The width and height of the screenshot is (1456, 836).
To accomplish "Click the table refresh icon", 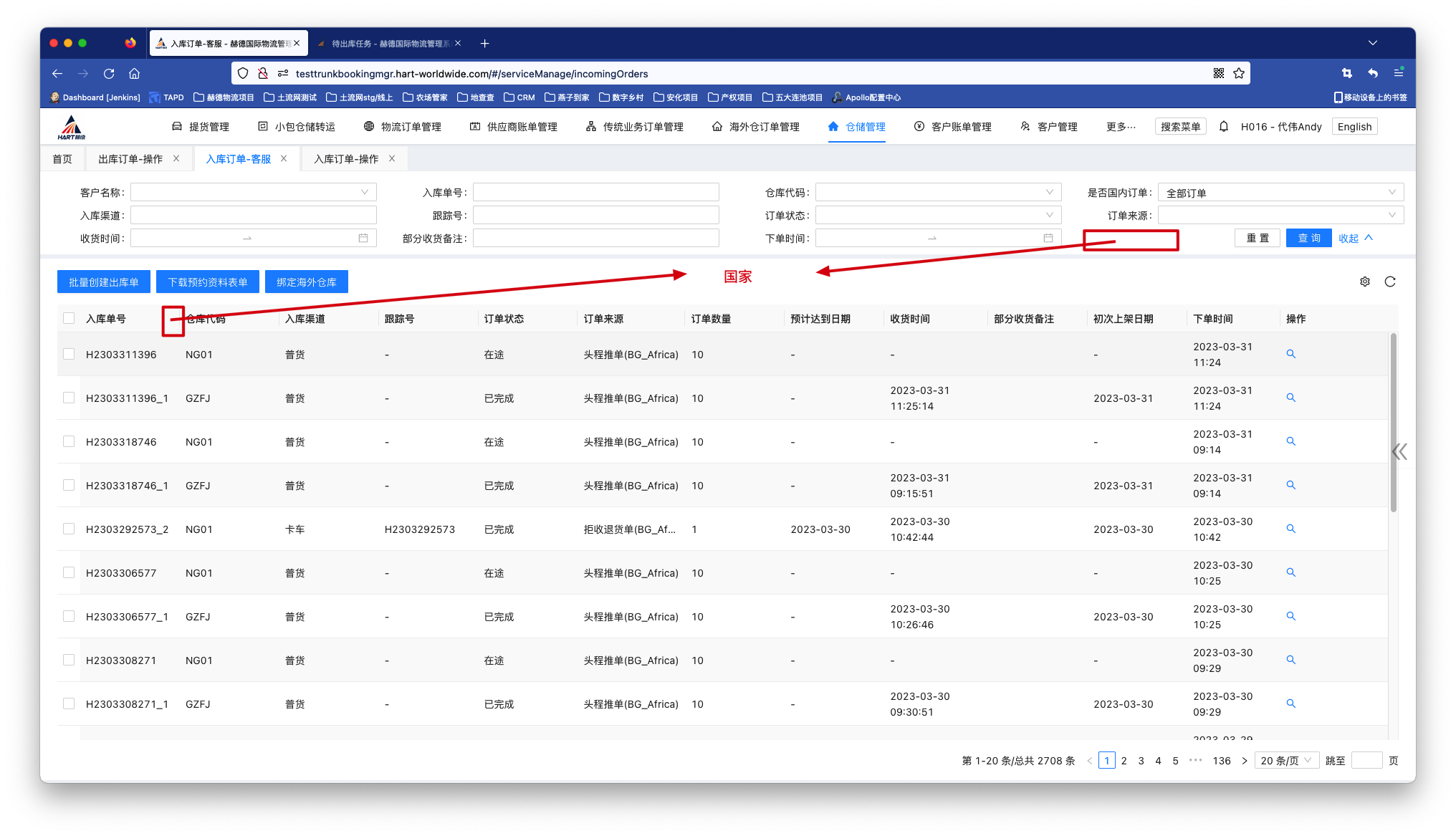I will (x=1389, y=282).
